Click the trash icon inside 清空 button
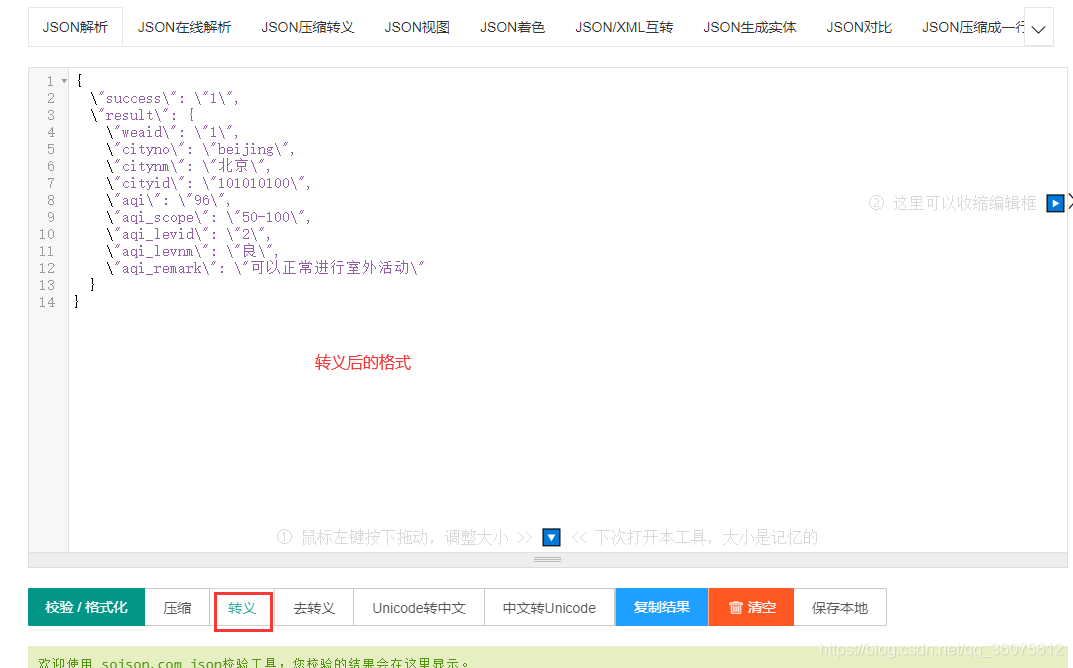Image resolution: width=1073 pixels, height=668 pixels. click(736, 607)
